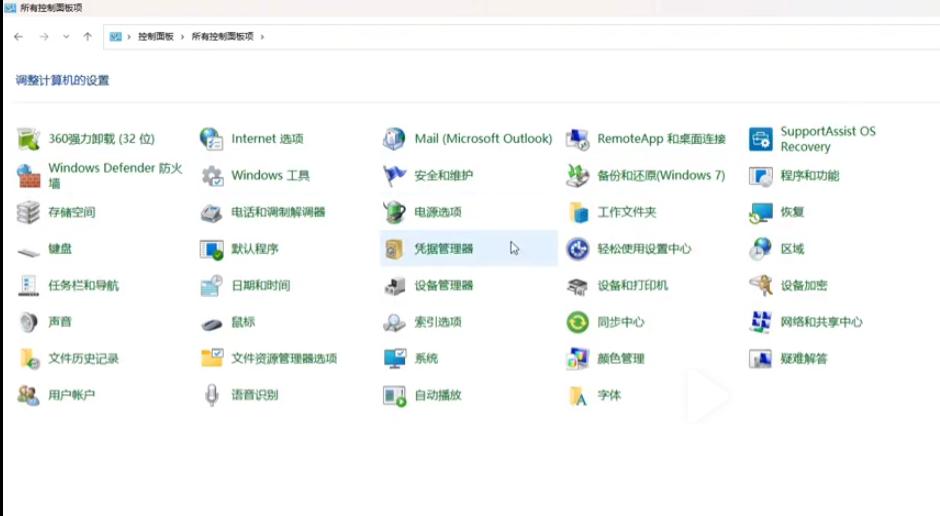
Task: Open the 设备和打印机 printer icon
Action: tap(578, 285)
